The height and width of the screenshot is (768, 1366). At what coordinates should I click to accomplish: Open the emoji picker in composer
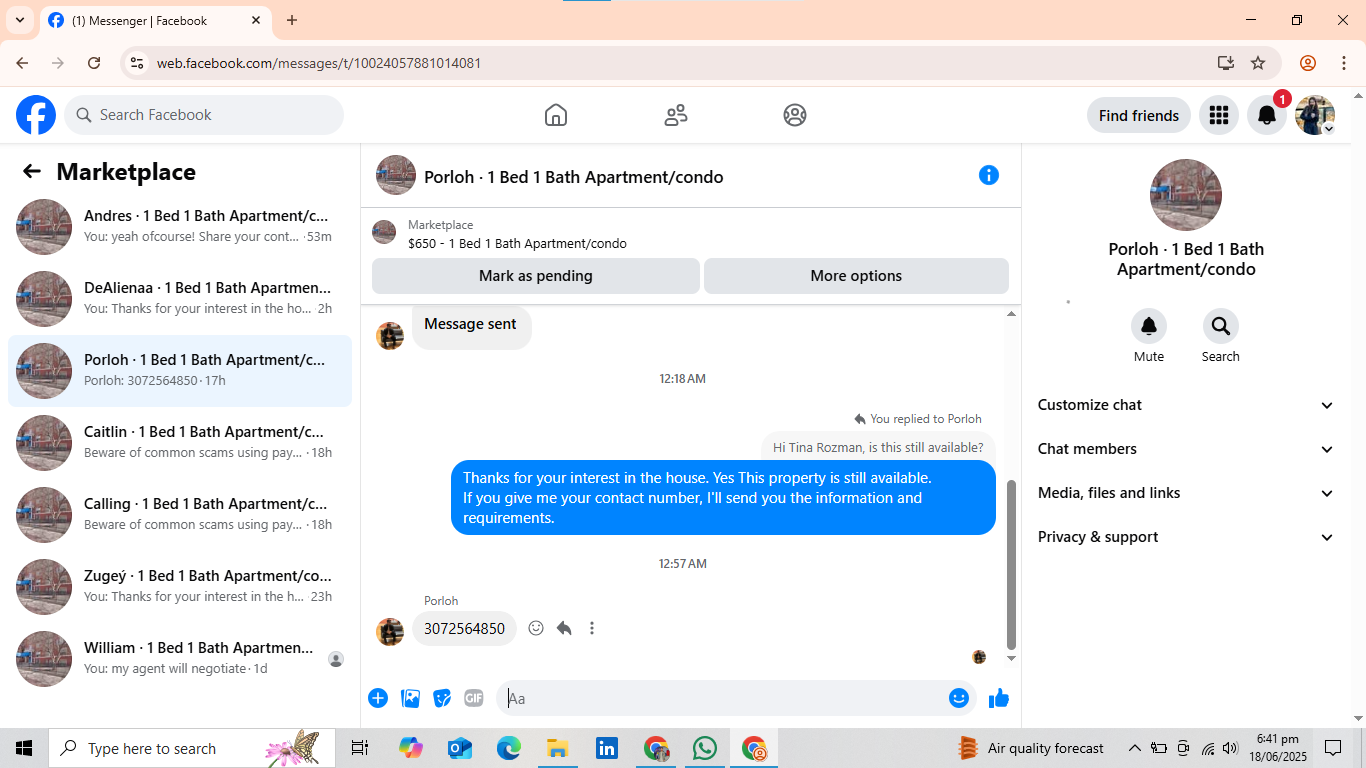tap(959, 698)
